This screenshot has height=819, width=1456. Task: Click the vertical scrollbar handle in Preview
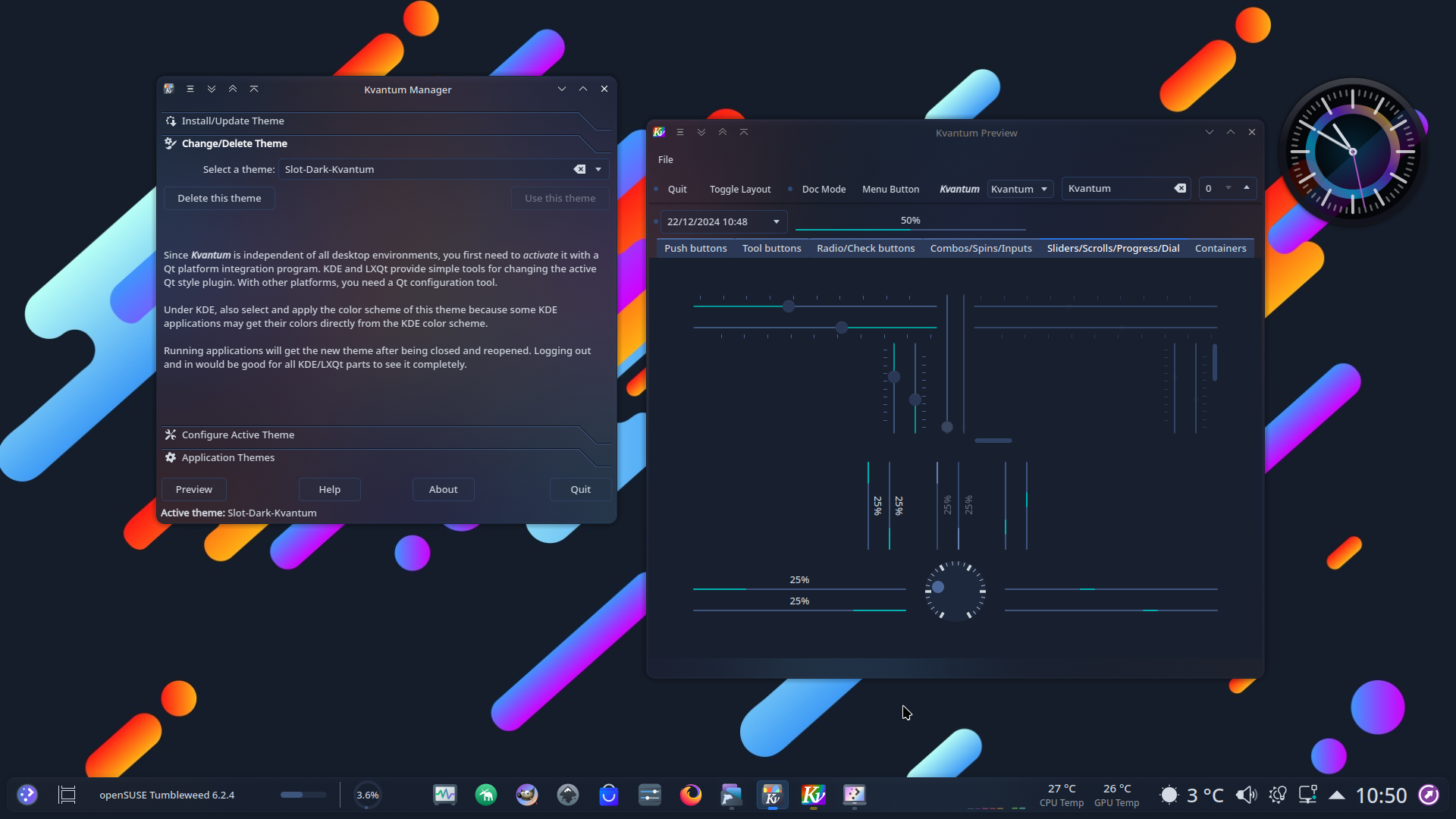tap(1215, 362)
